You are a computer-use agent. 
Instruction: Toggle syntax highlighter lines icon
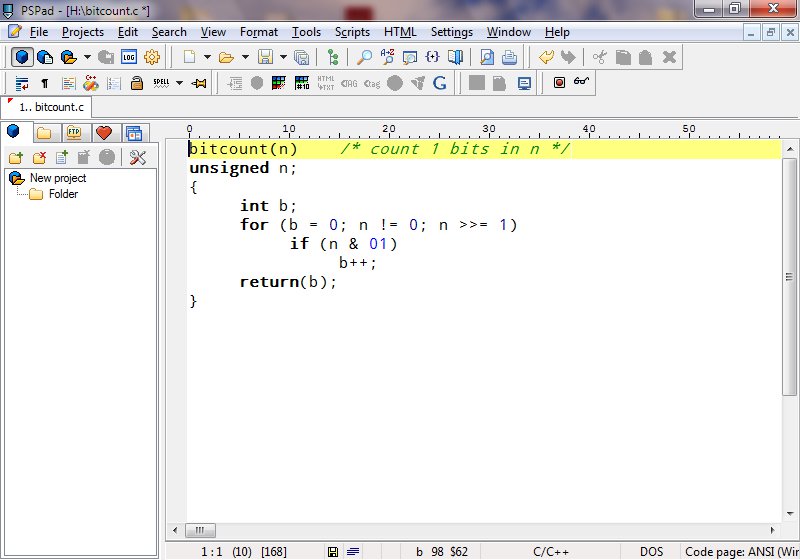68,83
